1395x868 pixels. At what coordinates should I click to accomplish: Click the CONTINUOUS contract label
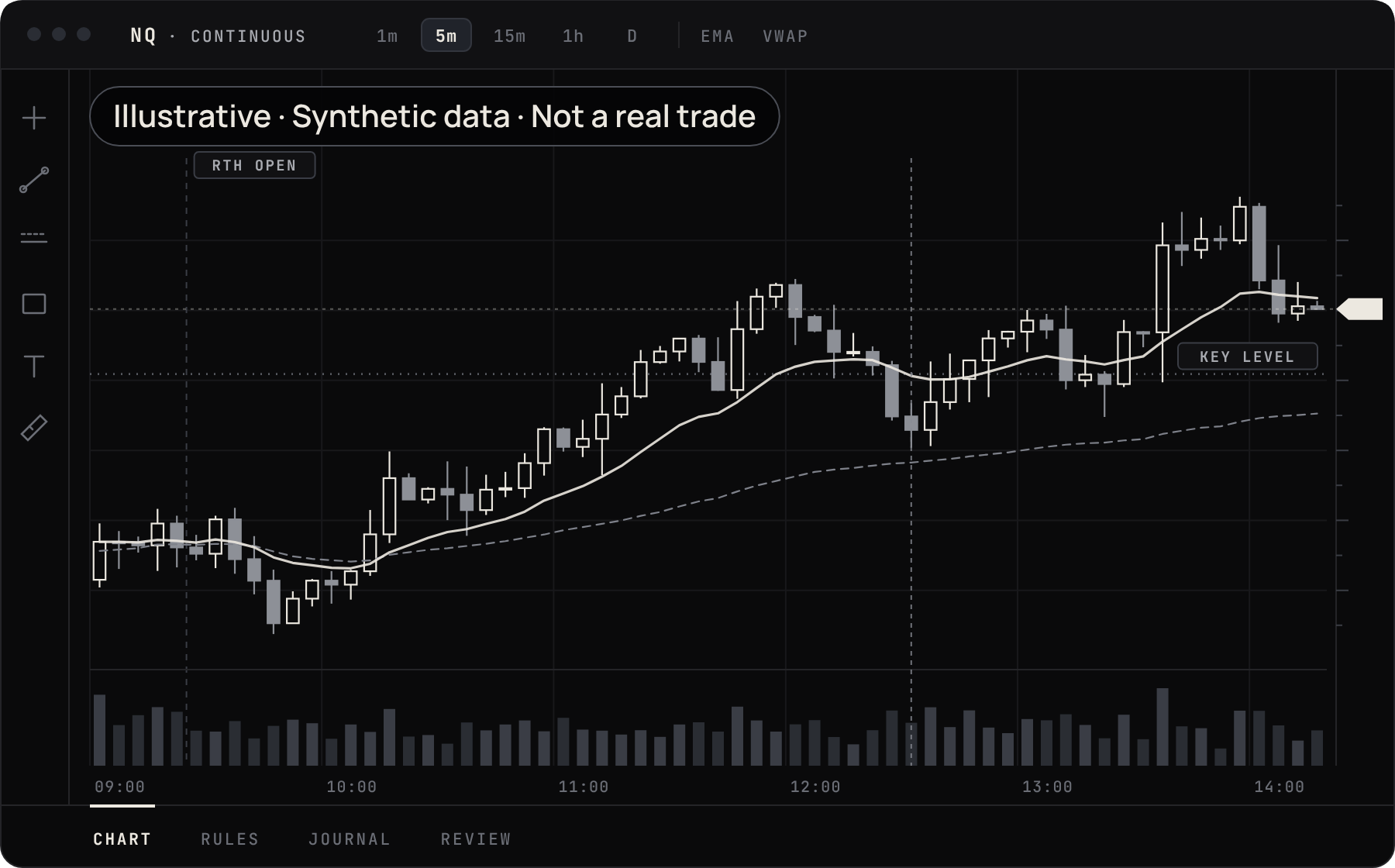[x=249, y=36]
